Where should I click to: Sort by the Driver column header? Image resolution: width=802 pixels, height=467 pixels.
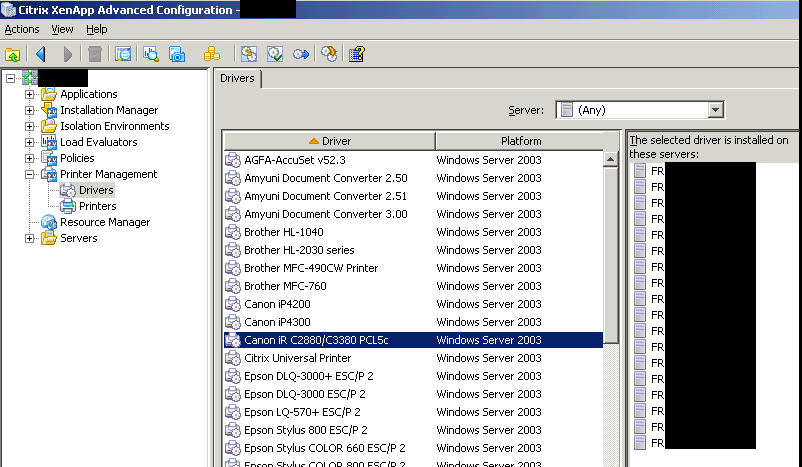pyautogui.click(x=330, y=141)
